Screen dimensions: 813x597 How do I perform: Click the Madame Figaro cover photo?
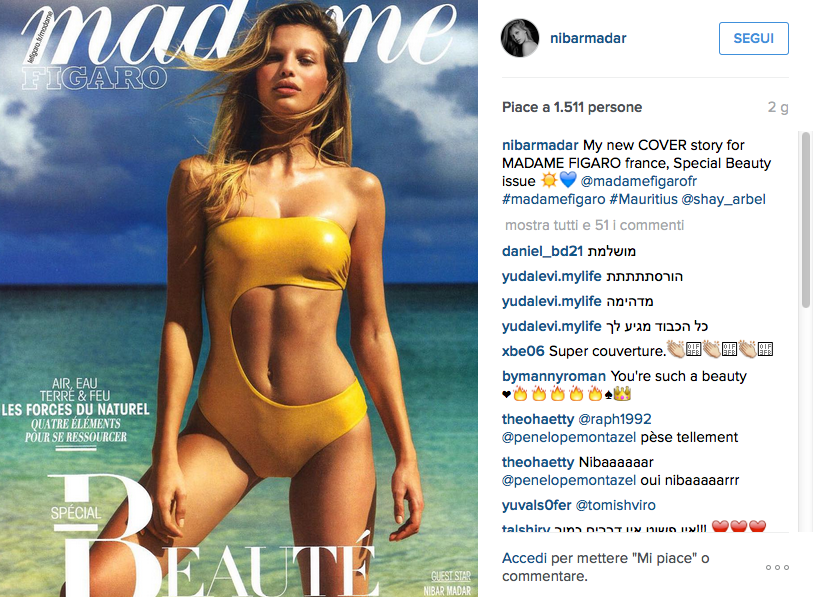click(239, 299)
